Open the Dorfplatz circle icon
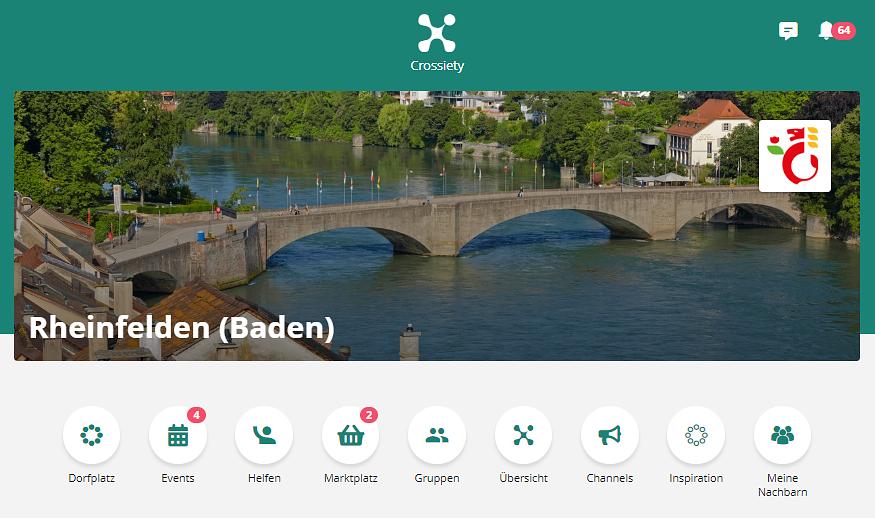875x518 pixels. (x=92, y=435)
